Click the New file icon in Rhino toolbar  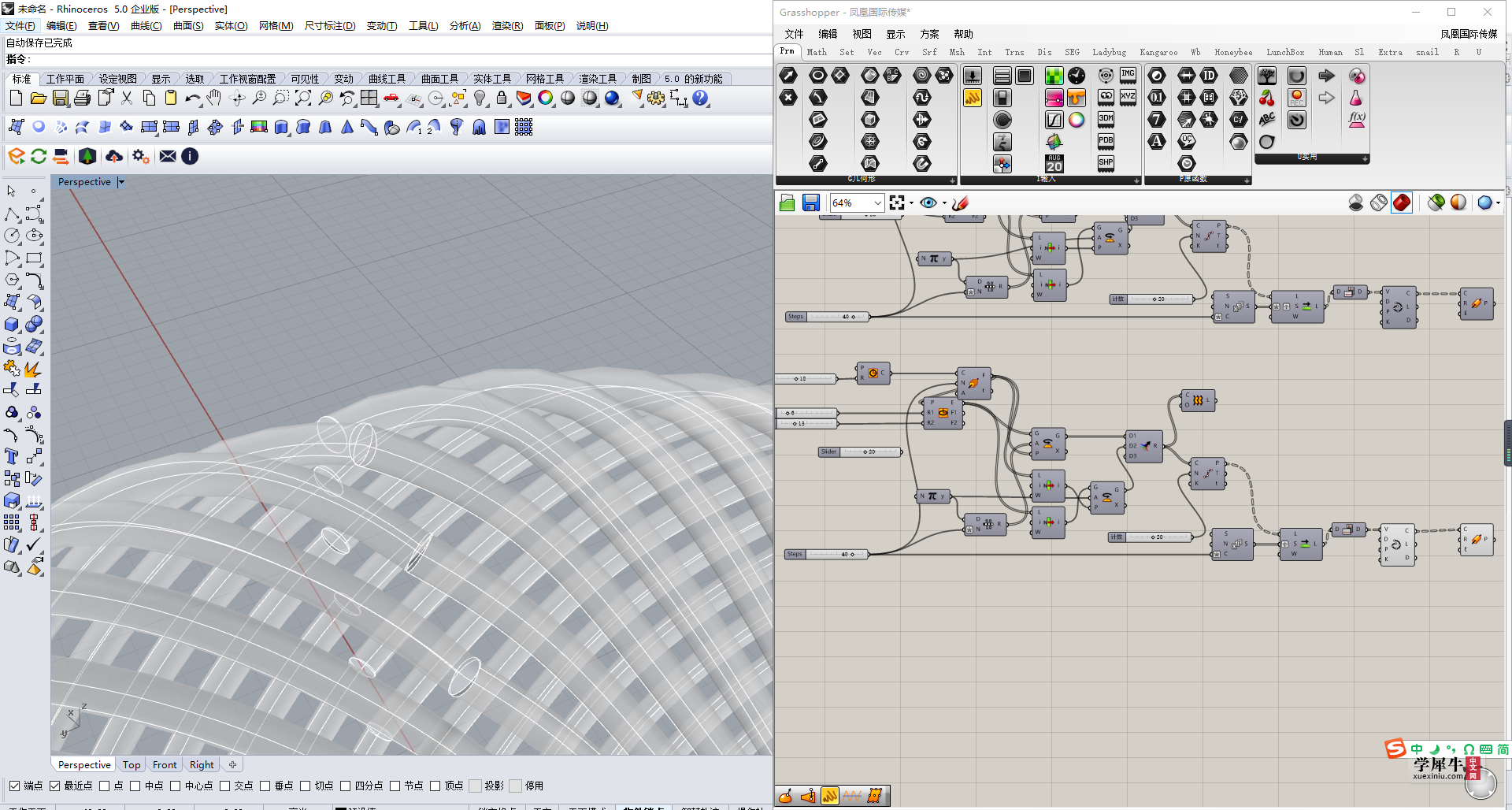pyautogui.click(x=16, y=98)
